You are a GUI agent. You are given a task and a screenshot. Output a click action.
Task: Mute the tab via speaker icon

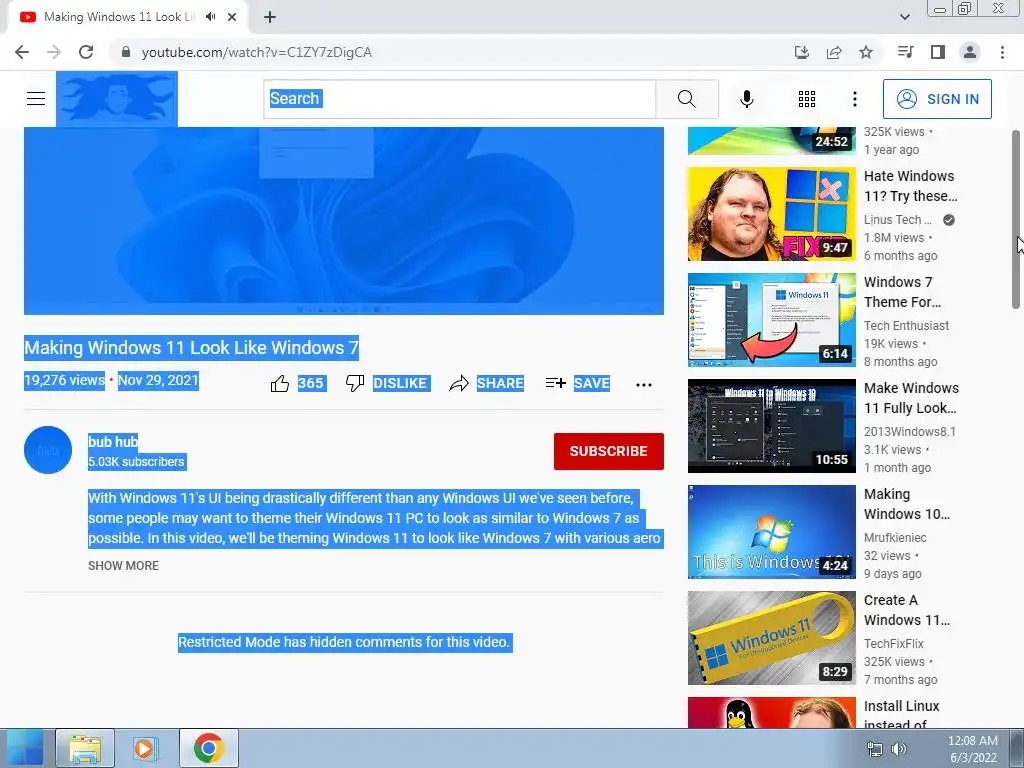(x=210, y=17)
